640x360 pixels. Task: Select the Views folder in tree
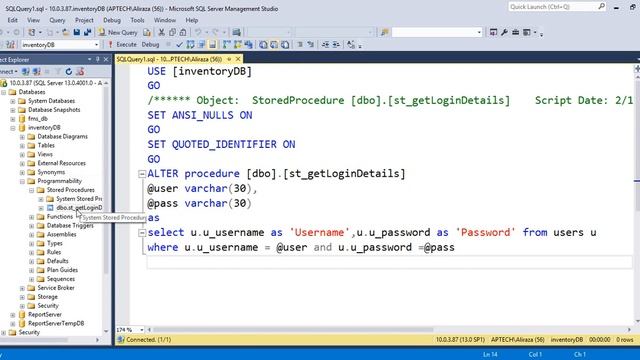pyautogui.click(x=45, y=155)
